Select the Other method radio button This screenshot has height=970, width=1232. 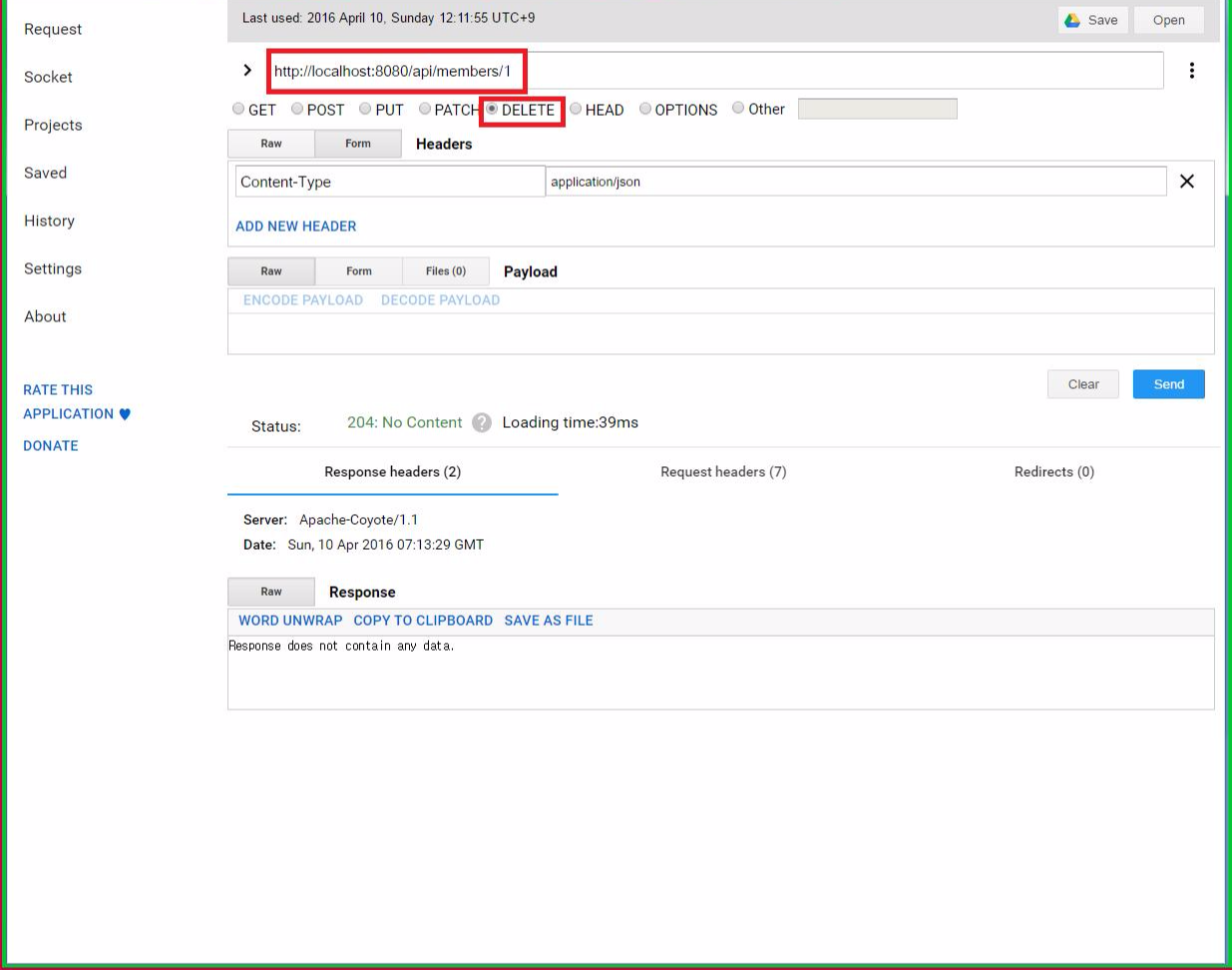click(x=738, y=108)
